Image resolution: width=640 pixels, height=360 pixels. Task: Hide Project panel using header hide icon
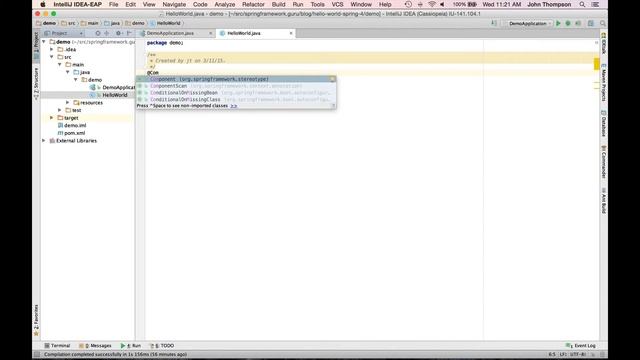129,33
